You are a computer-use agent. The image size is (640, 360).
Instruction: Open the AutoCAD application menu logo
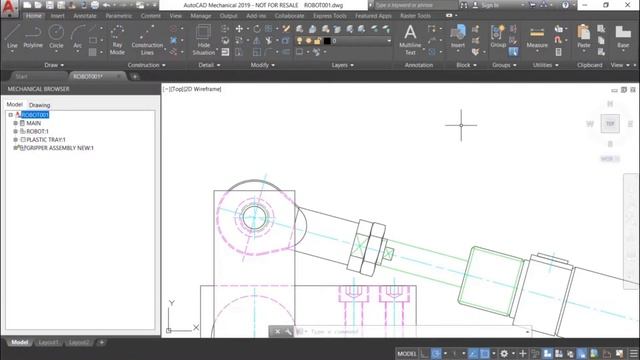[x=9, y=8]
